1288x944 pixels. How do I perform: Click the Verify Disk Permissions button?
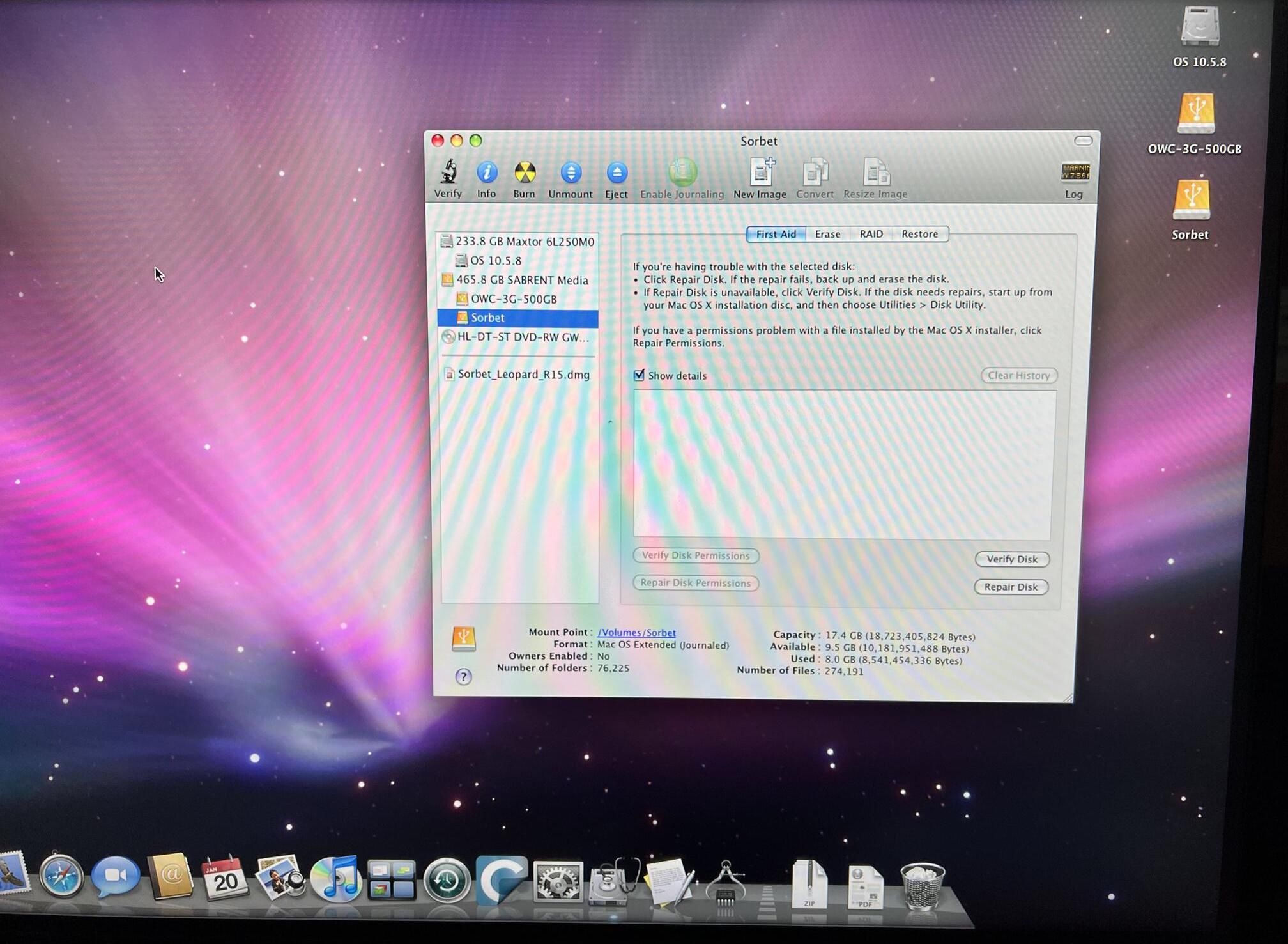coord(696,555)
